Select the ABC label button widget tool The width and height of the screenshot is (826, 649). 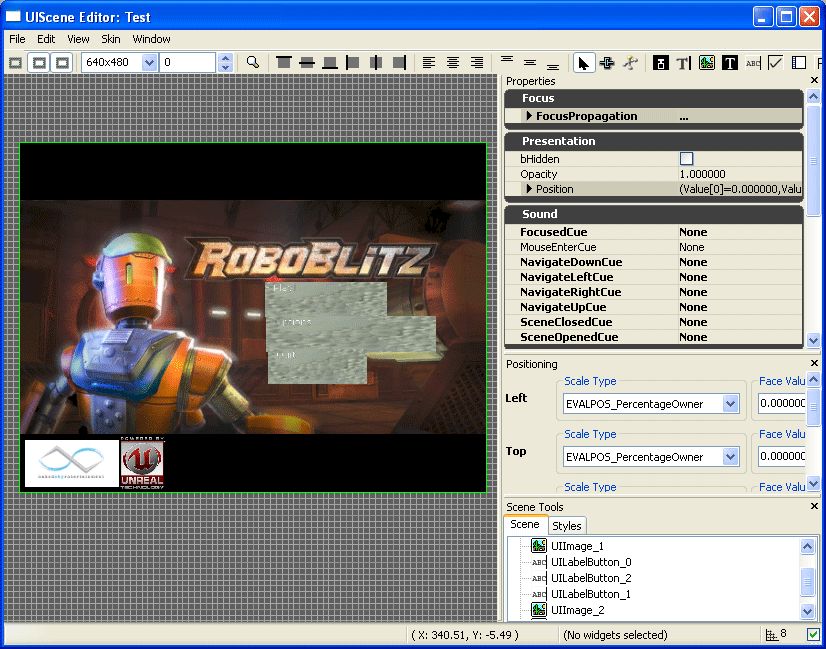pos(753,62)
